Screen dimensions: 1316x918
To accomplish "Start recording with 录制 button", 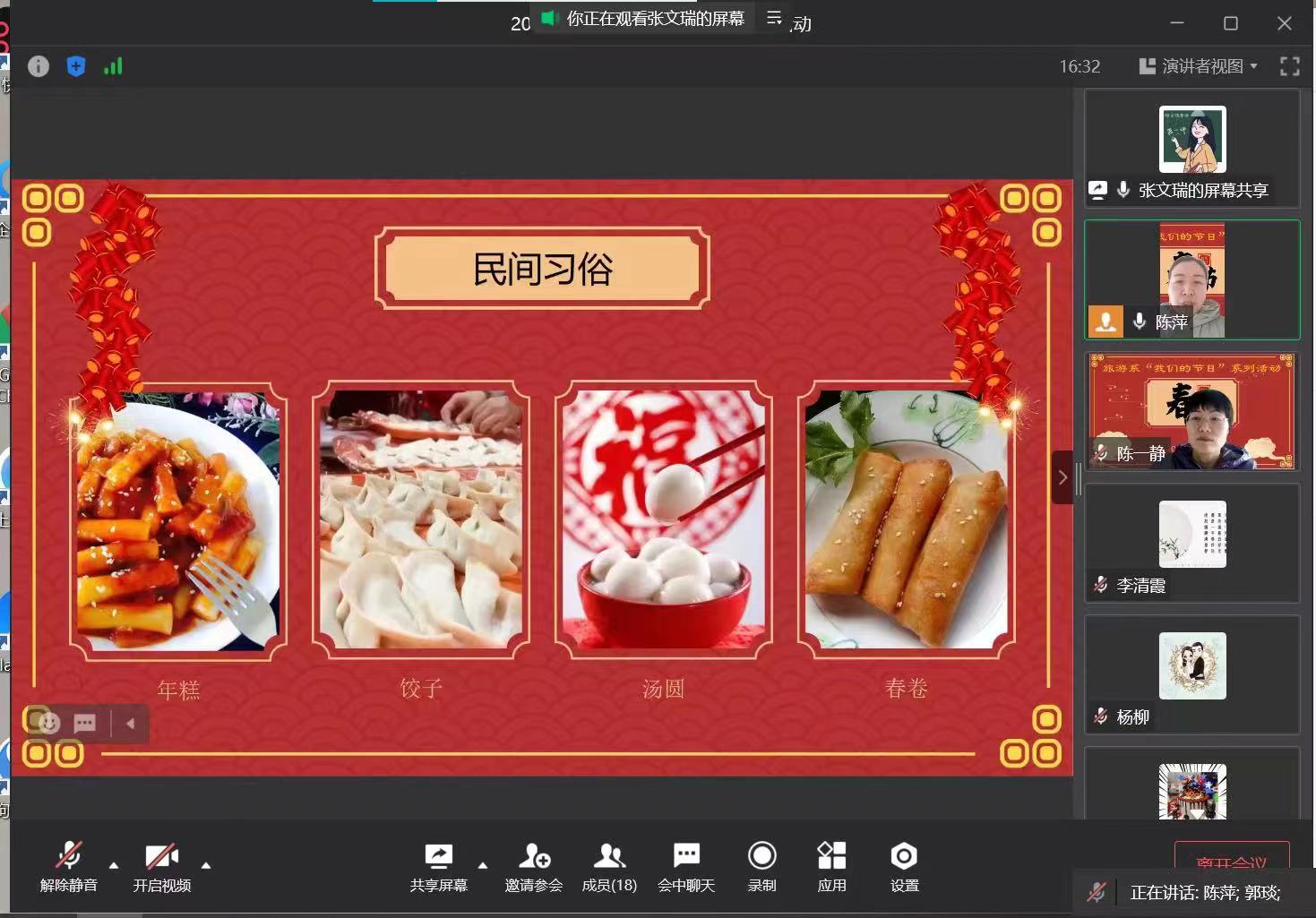I will (x=761, y=867).
